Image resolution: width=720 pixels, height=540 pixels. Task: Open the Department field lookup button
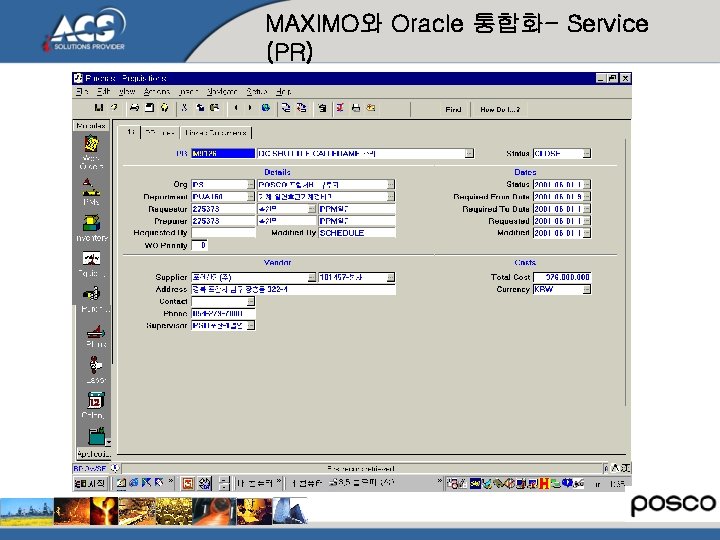click(250, 197)
